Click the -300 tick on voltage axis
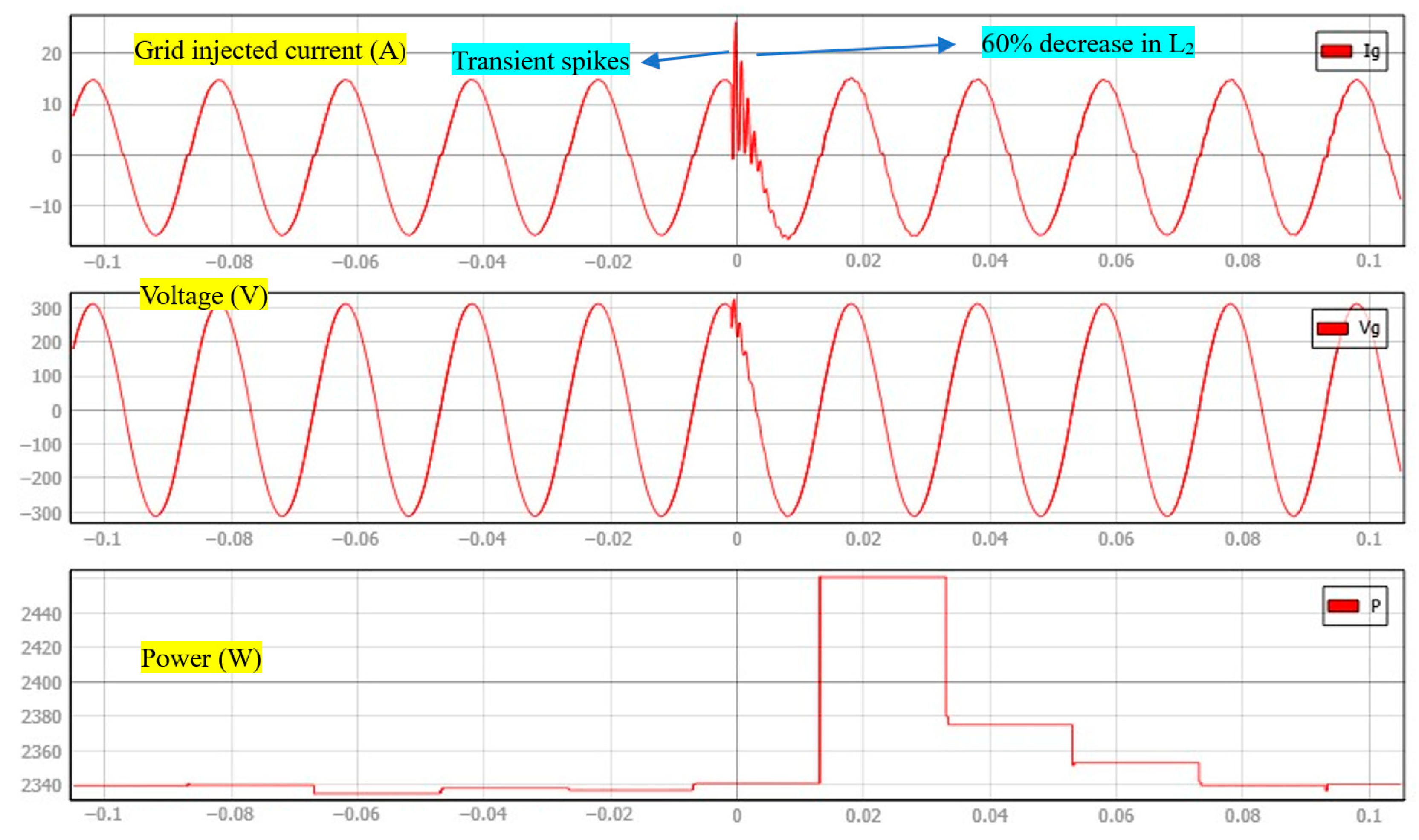This screenshot has width=1419, height=840. pos(41,514)
